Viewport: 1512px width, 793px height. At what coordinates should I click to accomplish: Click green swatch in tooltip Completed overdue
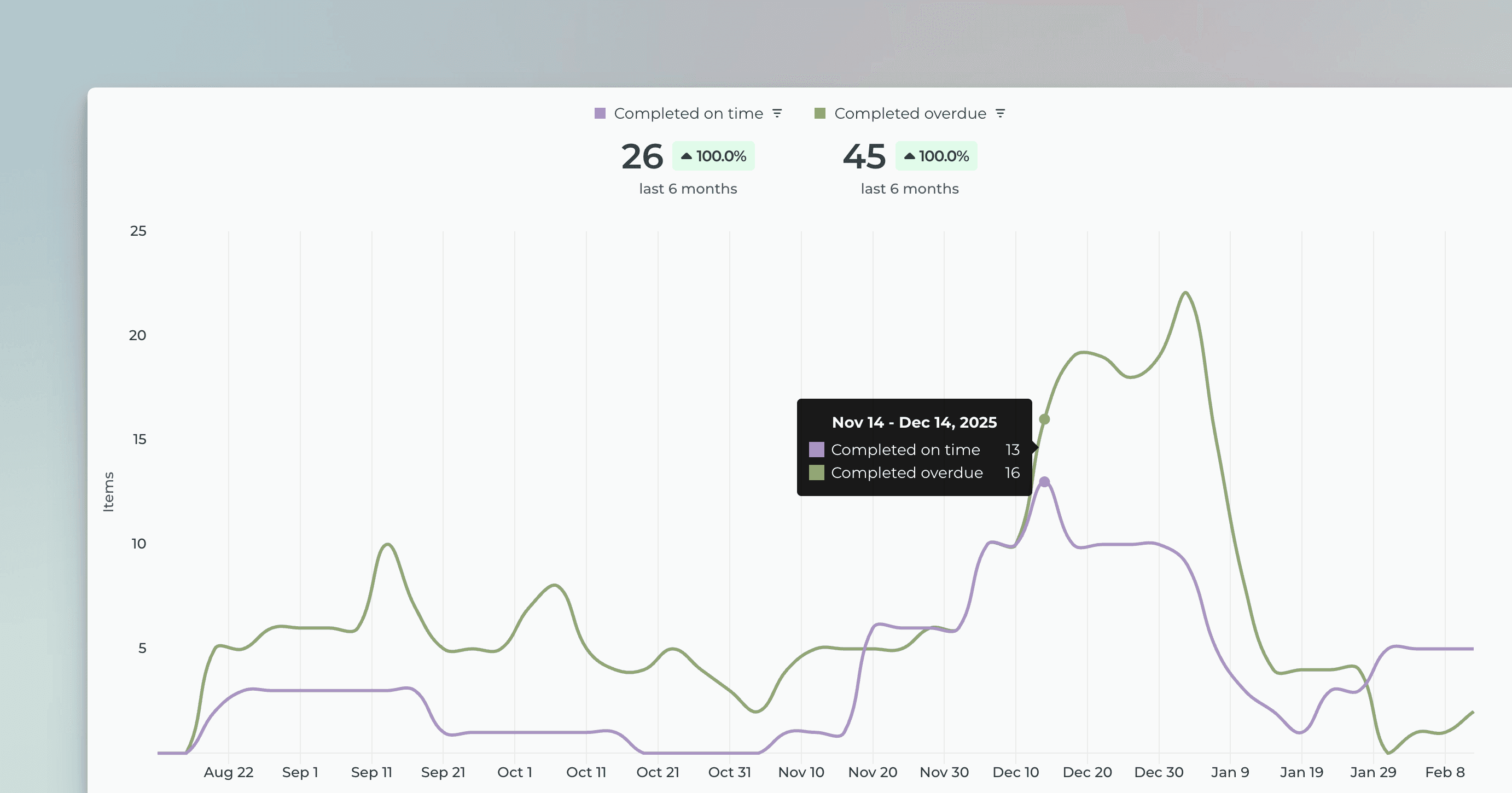tap(817, 473)
